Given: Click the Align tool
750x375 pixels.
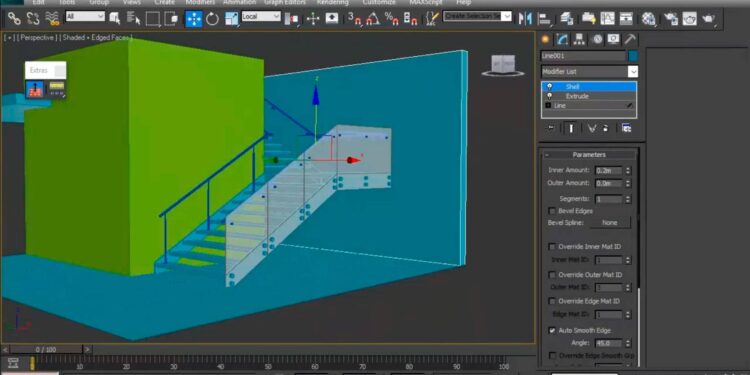Looking at the screenshot, I should click(x=544, y=18).
